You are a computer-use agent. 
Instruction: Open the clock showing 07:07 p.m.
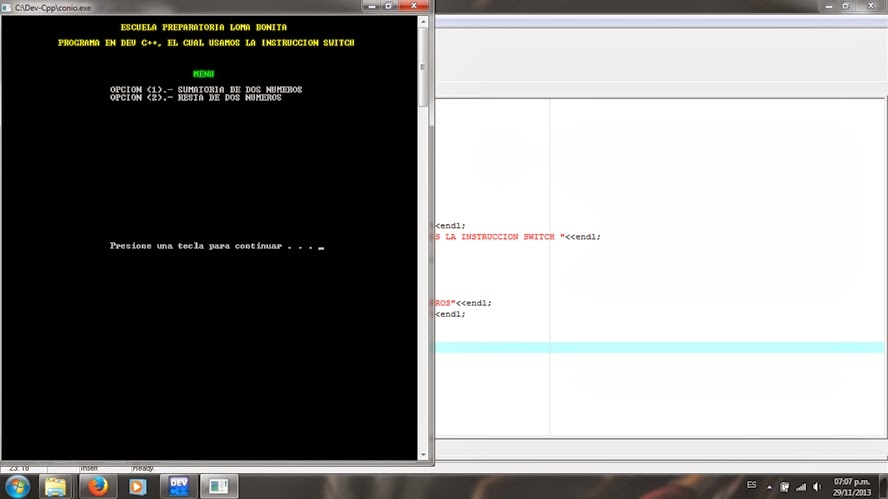[x=851, y=487]
